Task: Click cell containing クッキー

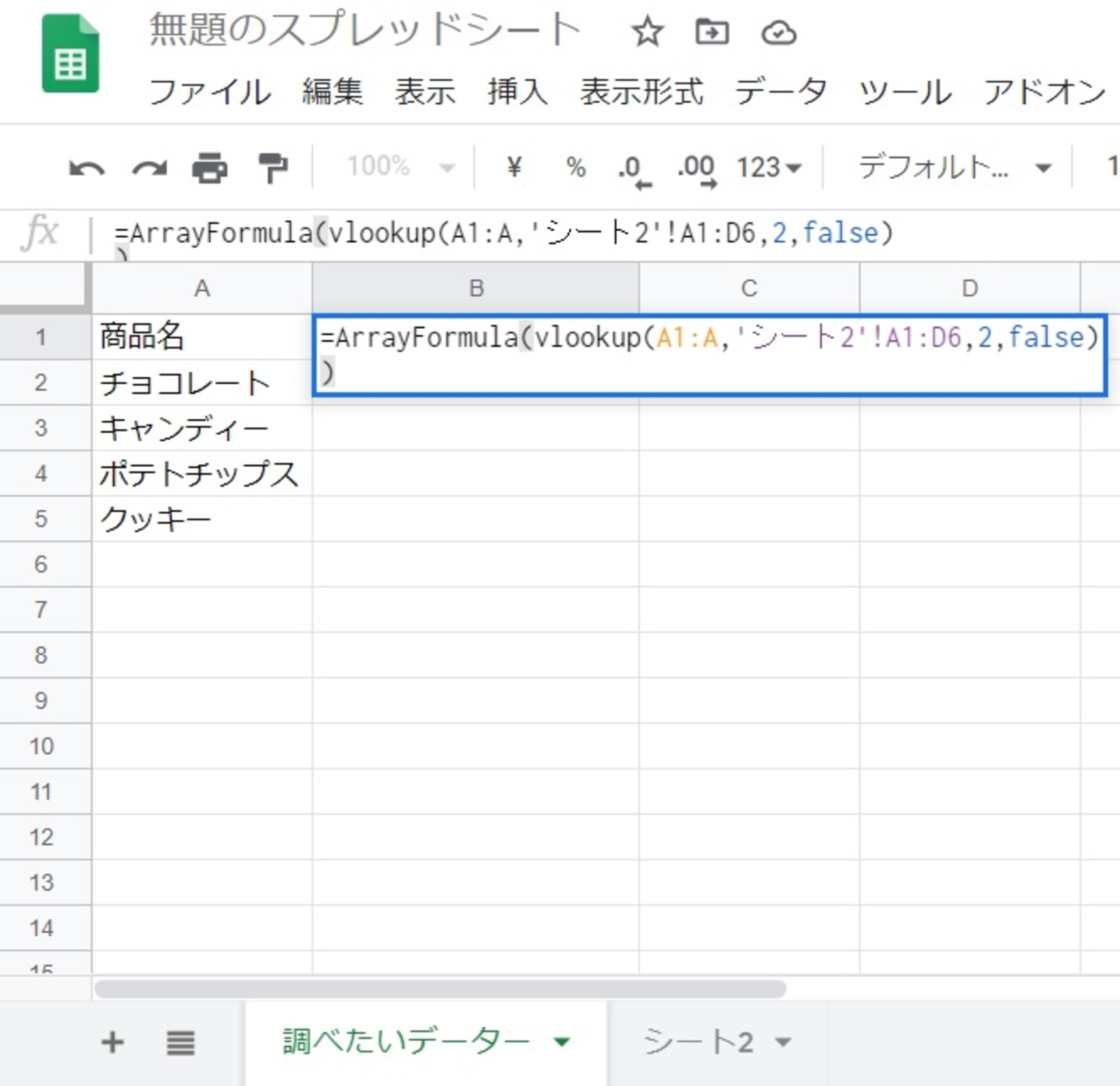Action: click(x=202, y=519)
